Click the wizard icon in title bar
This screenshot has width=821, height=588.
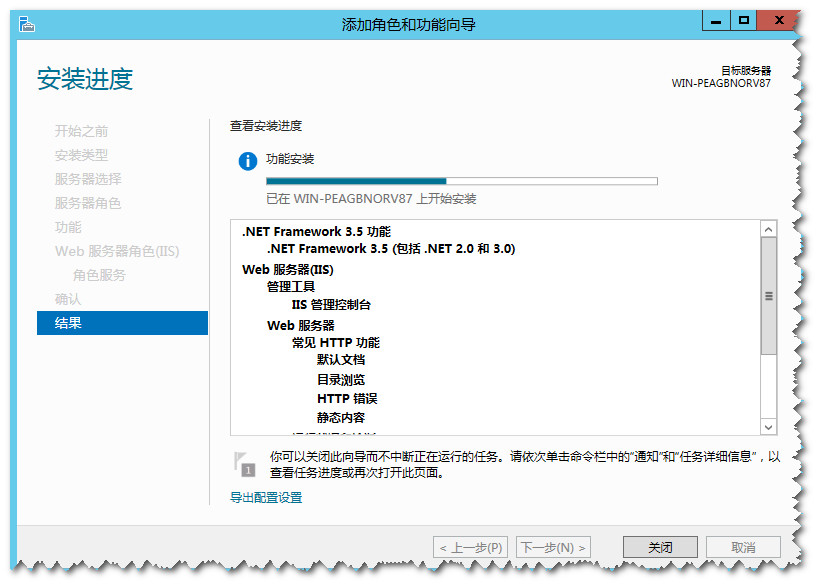coord(27,24)
